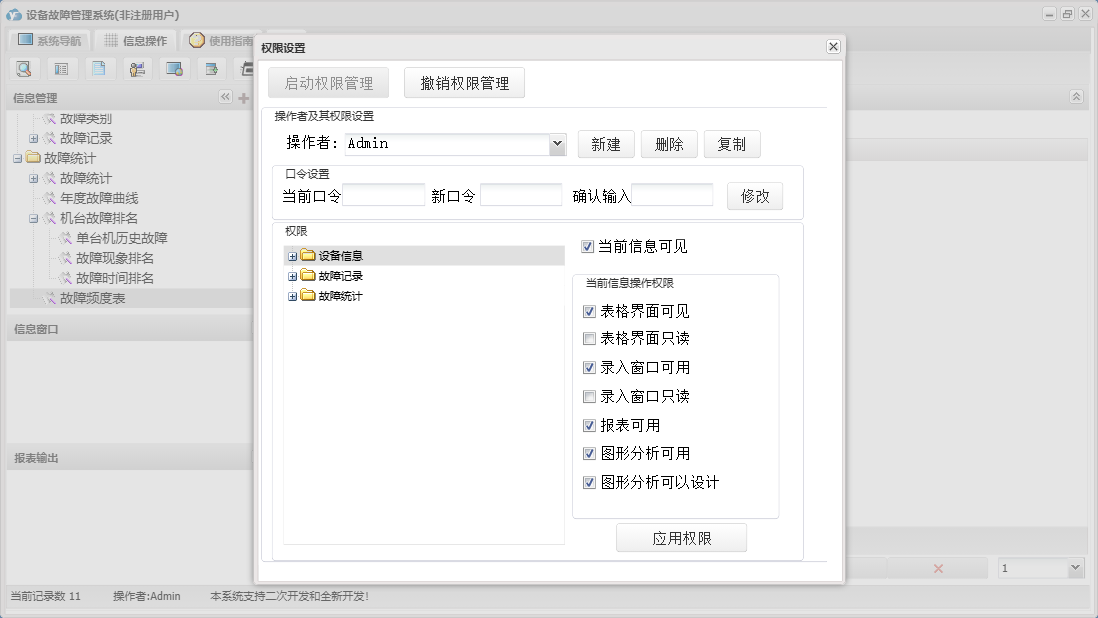The width and height of the screenshot is (1098, 618).
Task: Click 启动权限管理 button
Action: coord(328,83)
